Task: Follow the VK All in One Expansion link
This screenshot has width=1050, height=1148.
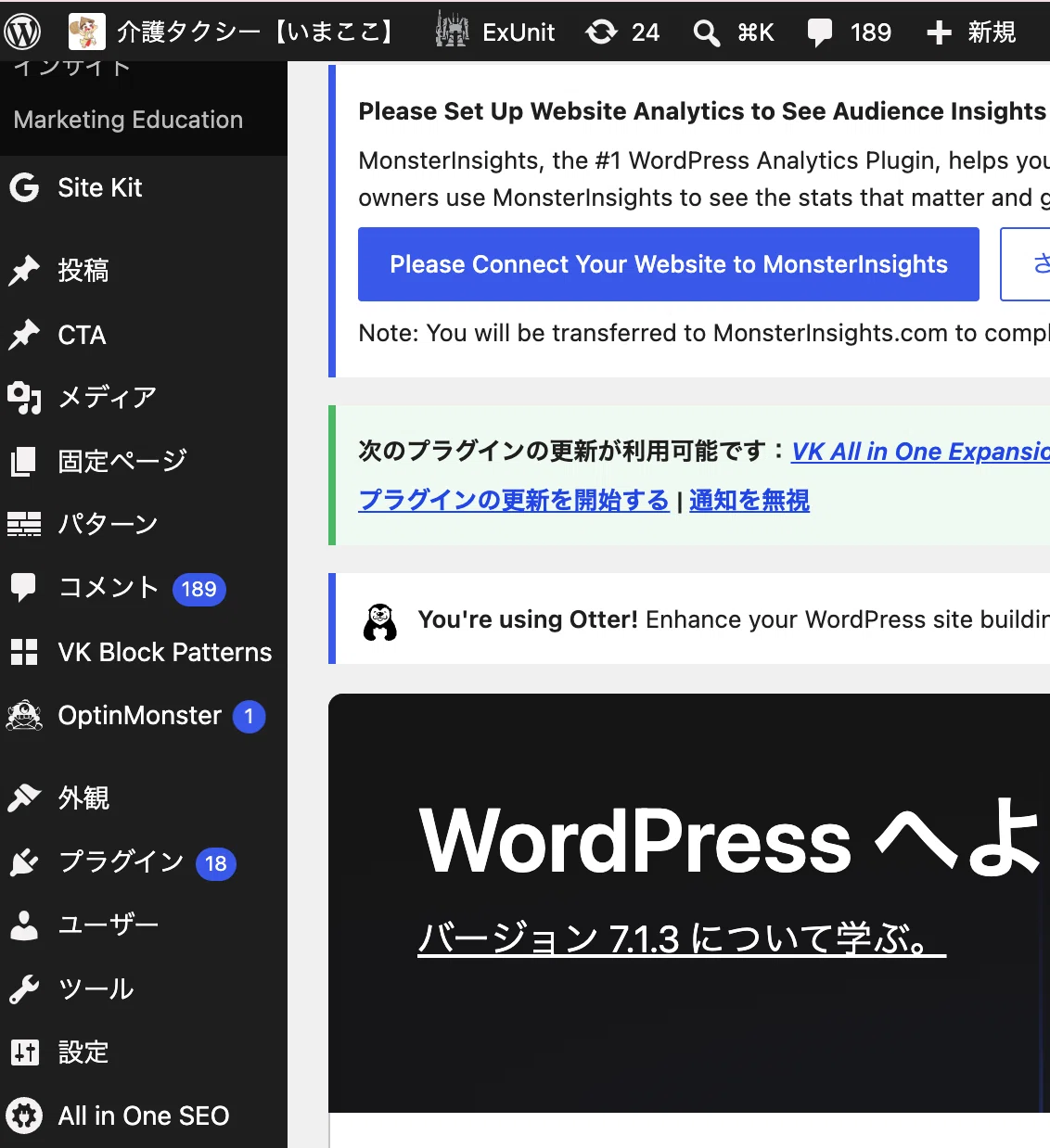Action: point(920,452)
